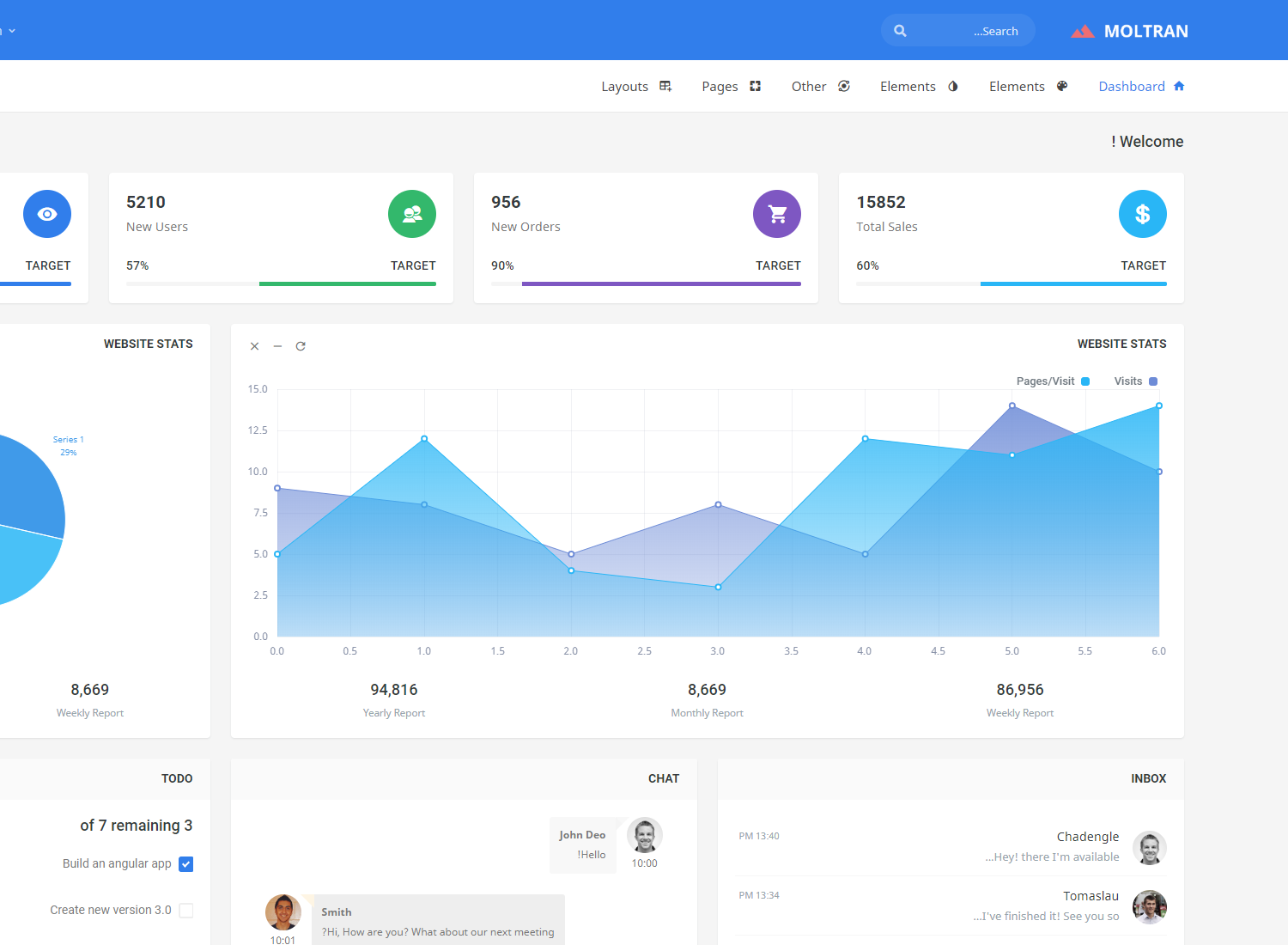Uncheck Build an angular app checkbox
The width and height of the screenshot is (1288, 945).
click(185, 864)
